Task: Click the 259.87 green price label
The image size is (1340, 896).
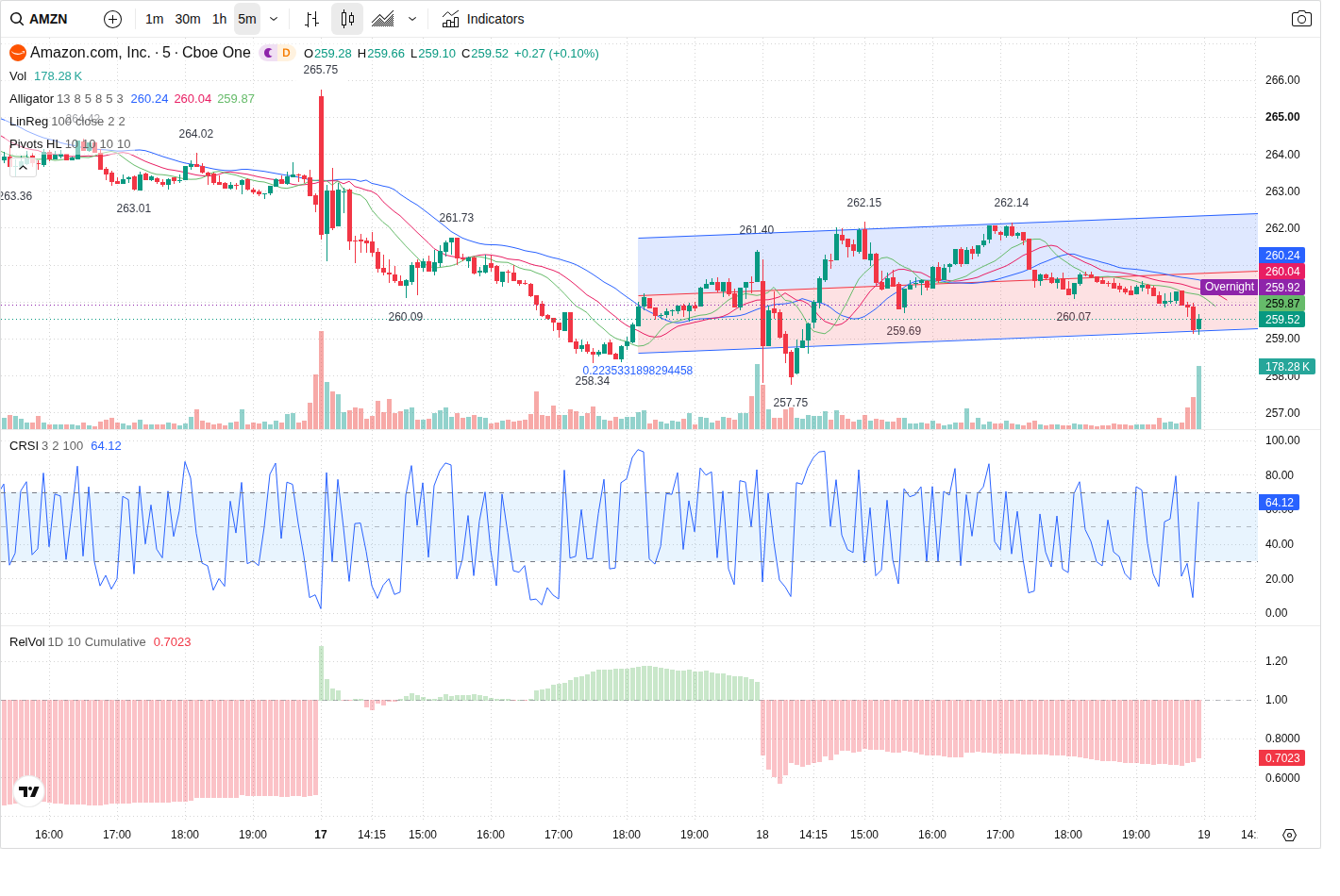Action: [1282, 304]
